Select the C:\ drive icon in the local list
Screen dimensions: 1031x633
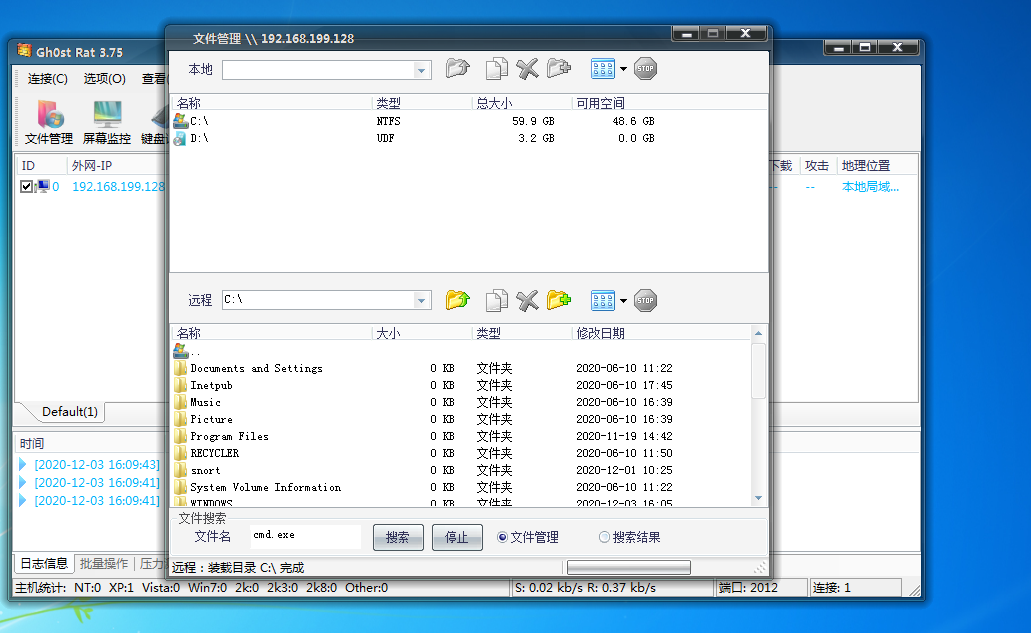coord(181,121)
